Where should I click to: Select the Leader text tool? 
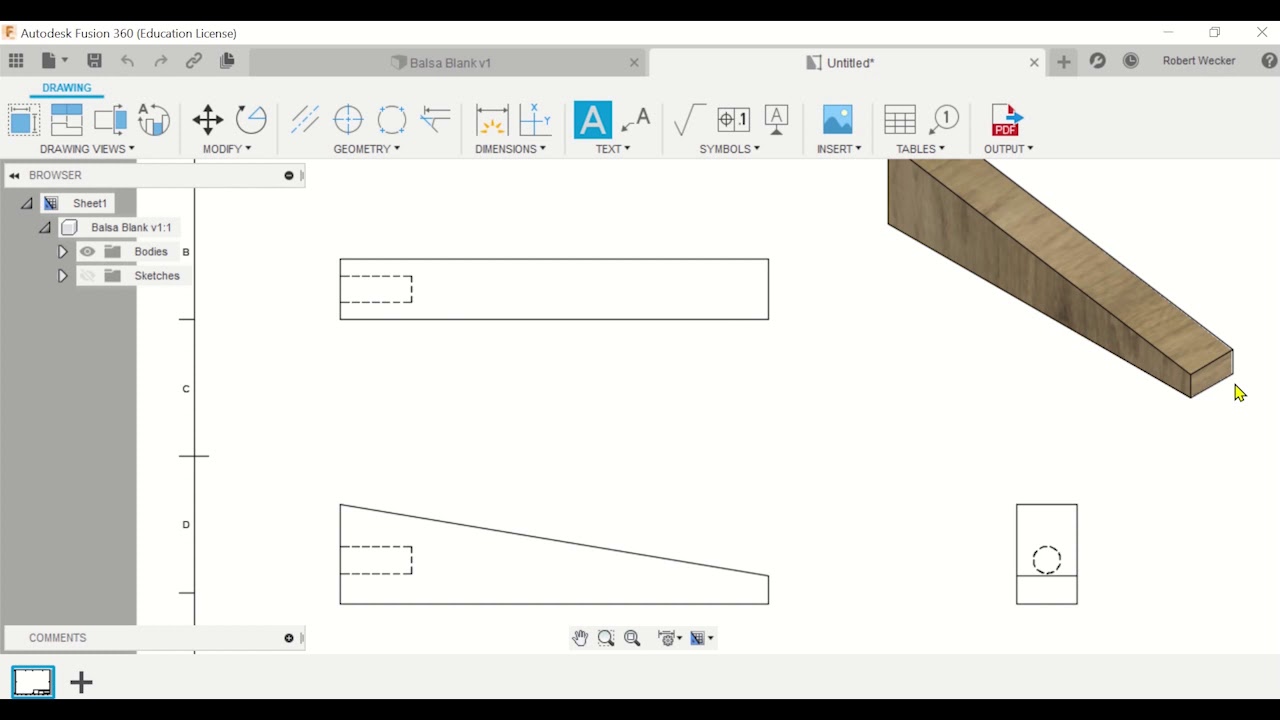[x=636, y=120]
